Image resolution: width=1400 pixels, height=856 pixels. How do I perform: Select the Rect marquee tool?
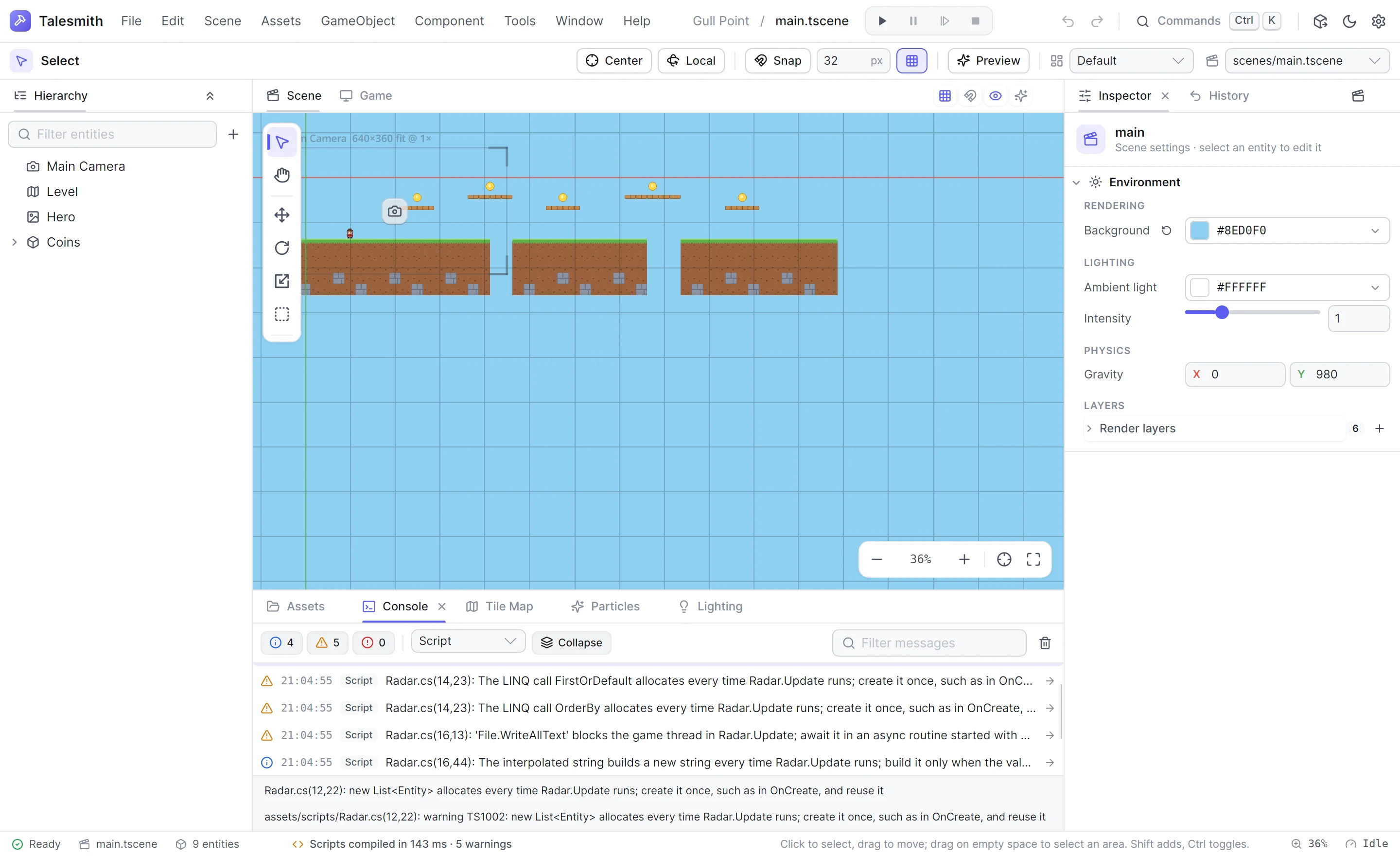[282, 314]
